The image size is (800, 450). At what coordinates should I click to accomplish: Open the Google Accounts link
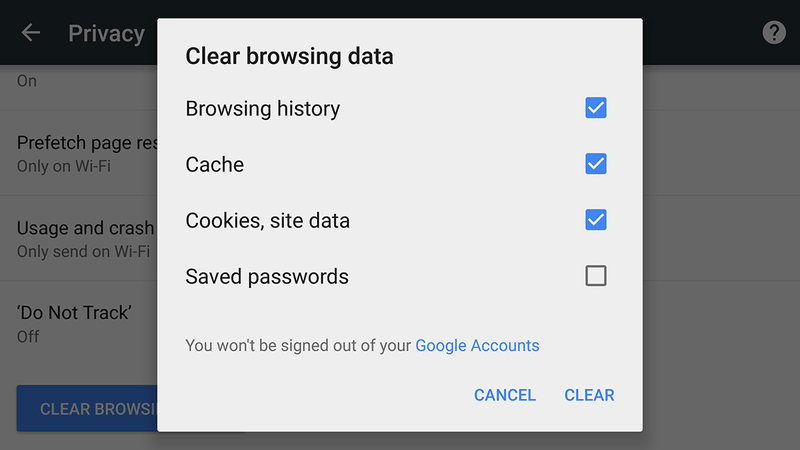point(477,345)
